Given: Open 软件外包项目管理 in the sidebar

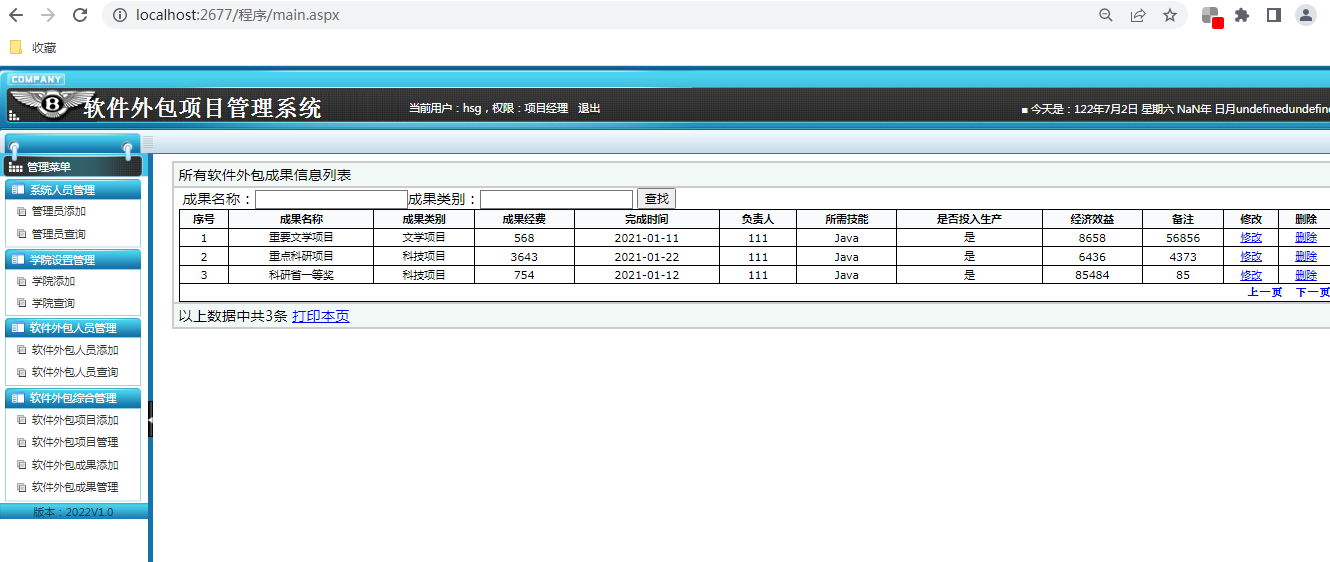Looking at the screenshot, I should click(x=75, y=442).
